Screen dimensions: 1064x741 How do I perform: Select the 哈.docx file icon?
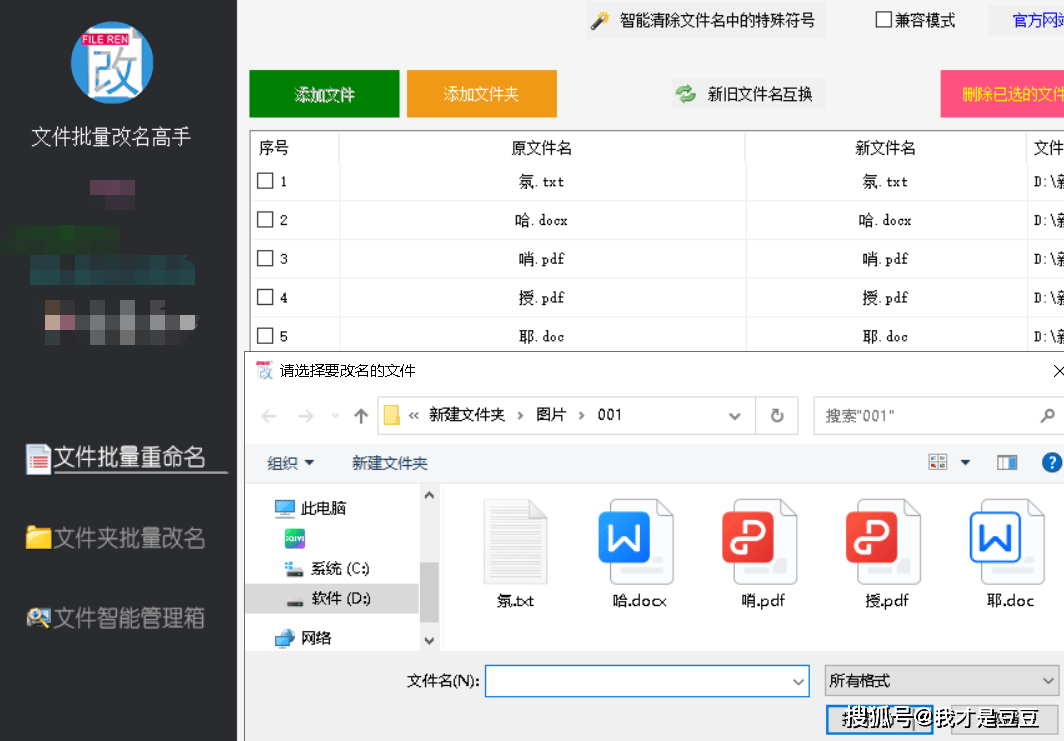coord(636,542)
